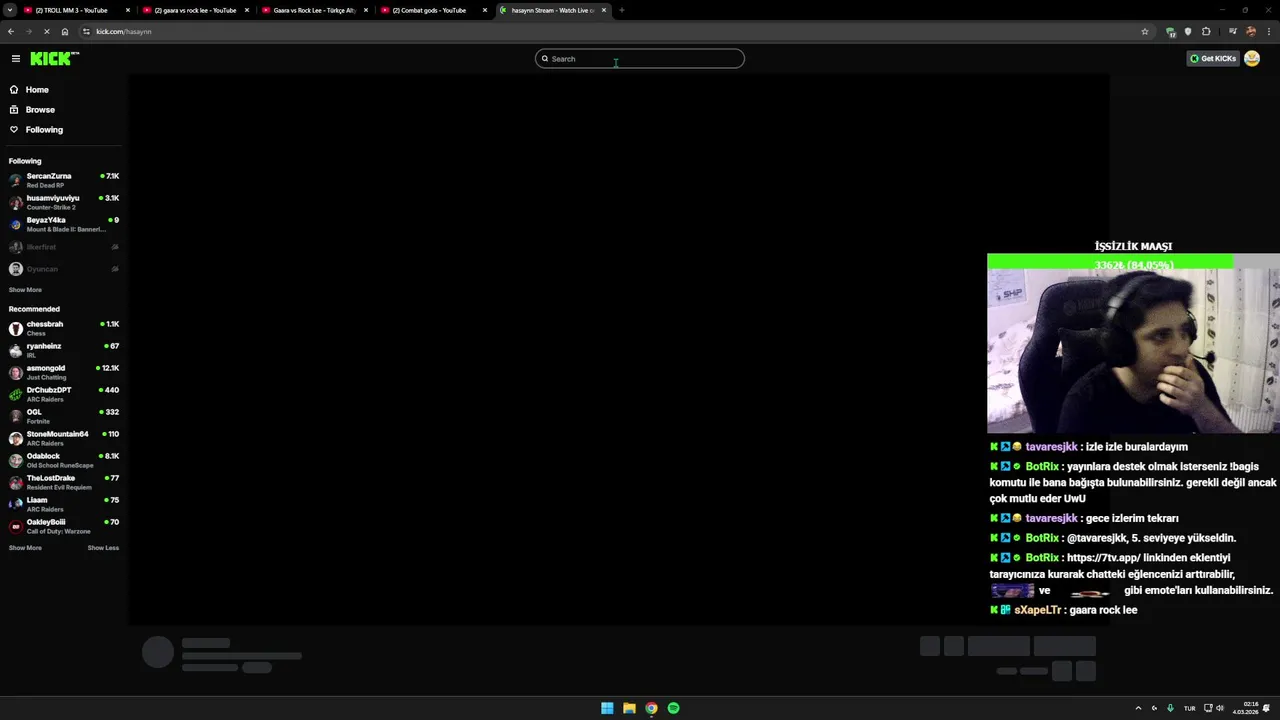
Task: Click 'Old School RuneScape' category text
Action: [60, 466]
